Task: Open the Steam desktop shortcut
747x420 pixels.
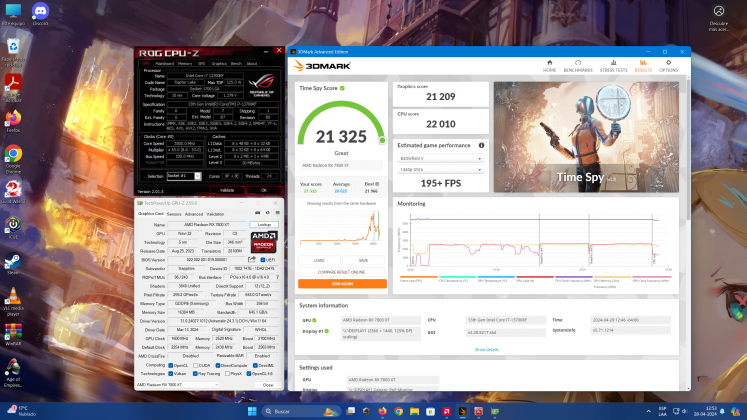Action: [x=13, y=264]
